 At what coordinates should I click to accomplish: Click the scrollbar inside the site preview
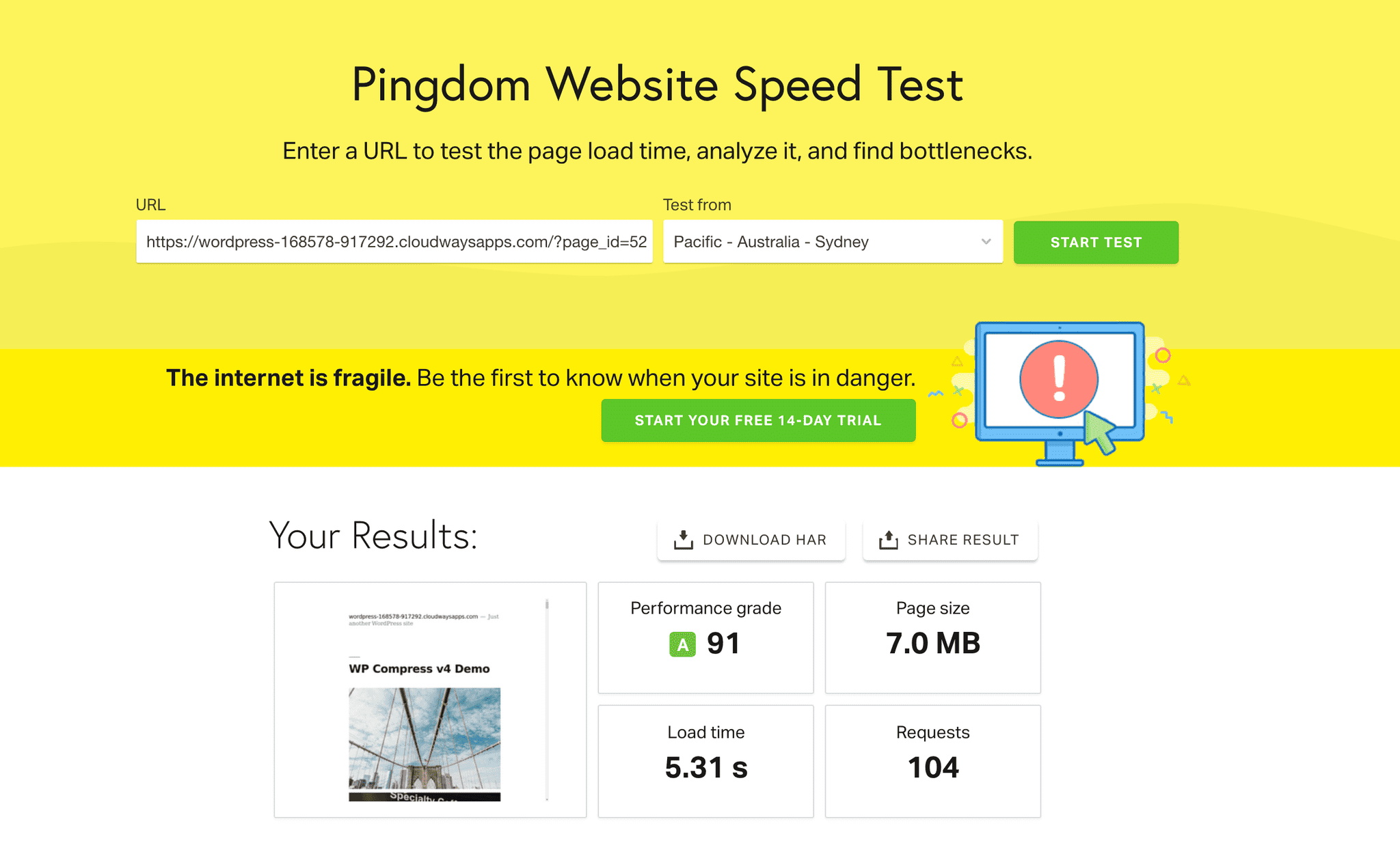pos(547,700)
